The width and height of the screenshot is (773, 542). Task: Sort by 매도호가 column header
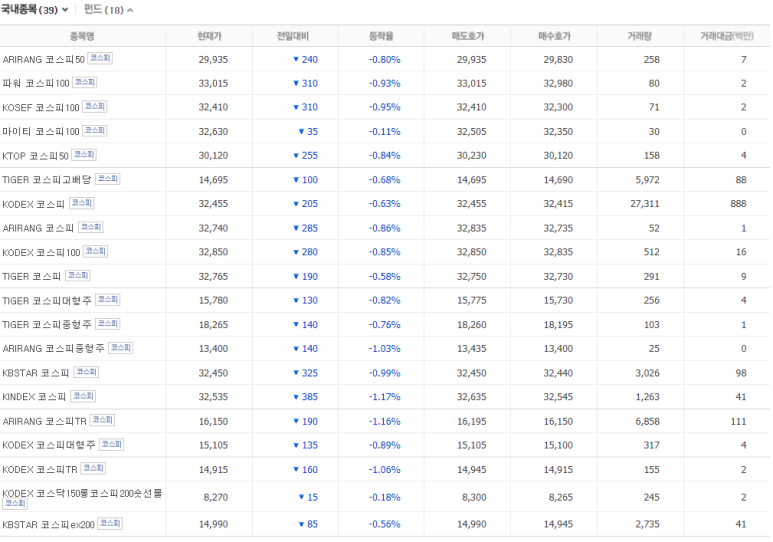point(468,36)
